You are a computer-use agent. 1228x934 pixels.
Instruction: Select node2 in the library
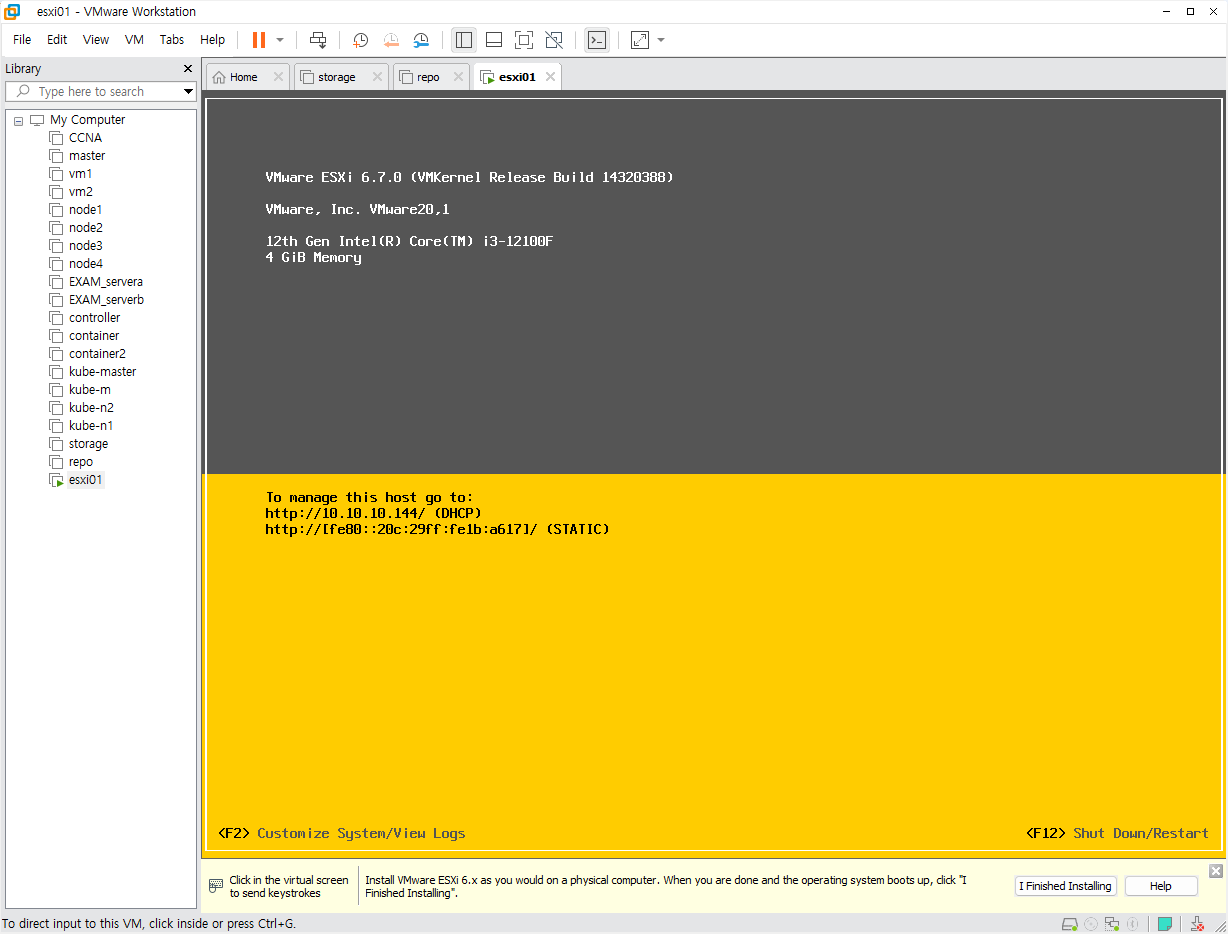click(85, 228)
